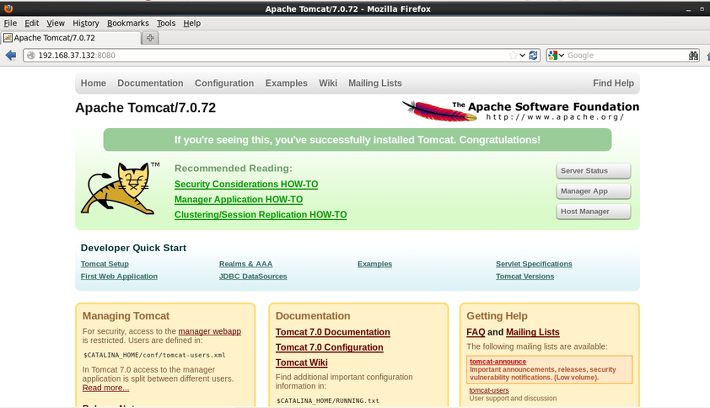710x408 pixels.
Task: Open Mailing Lists in navigation bar
Action: point(375,83)
